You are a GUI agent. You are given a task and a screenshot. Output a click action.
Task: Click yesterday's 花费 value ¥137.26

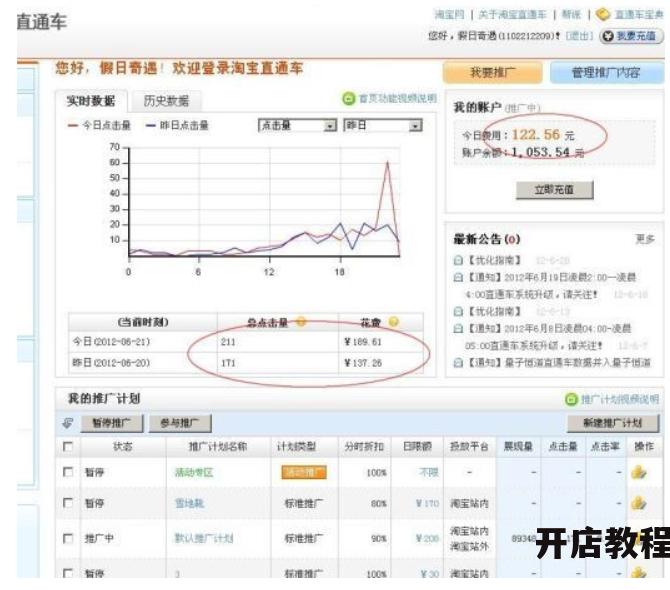coord(363,363)
